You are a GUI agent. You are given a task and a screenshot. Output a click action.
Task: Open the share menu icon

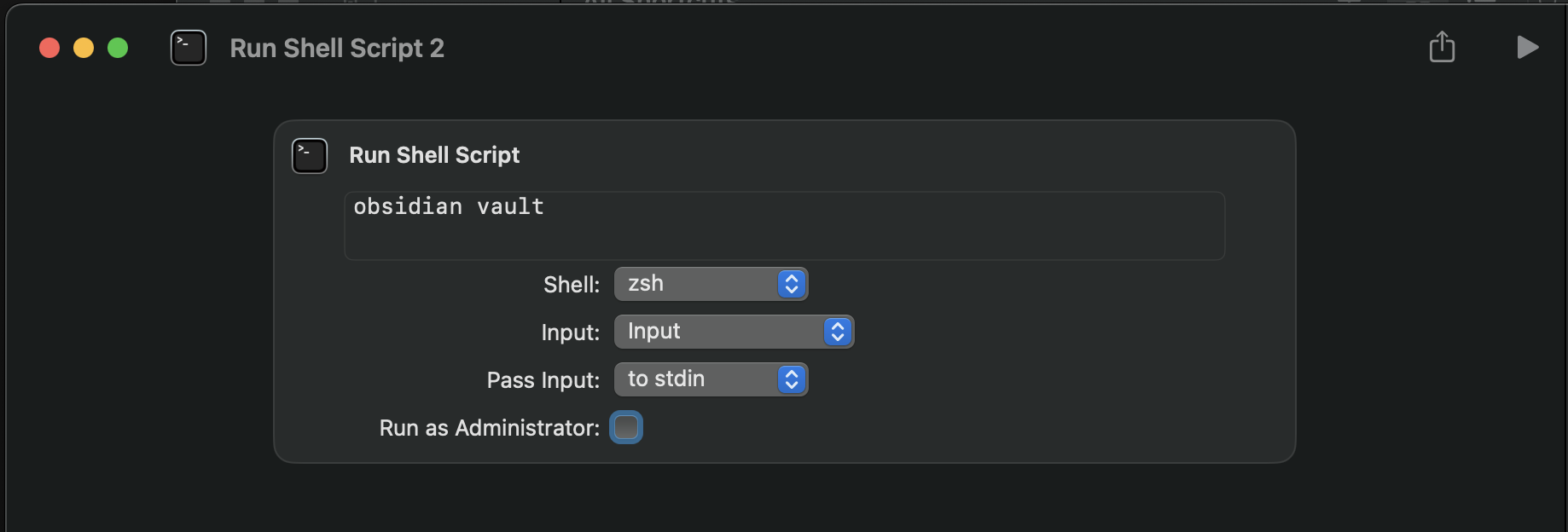(1442, 47)
